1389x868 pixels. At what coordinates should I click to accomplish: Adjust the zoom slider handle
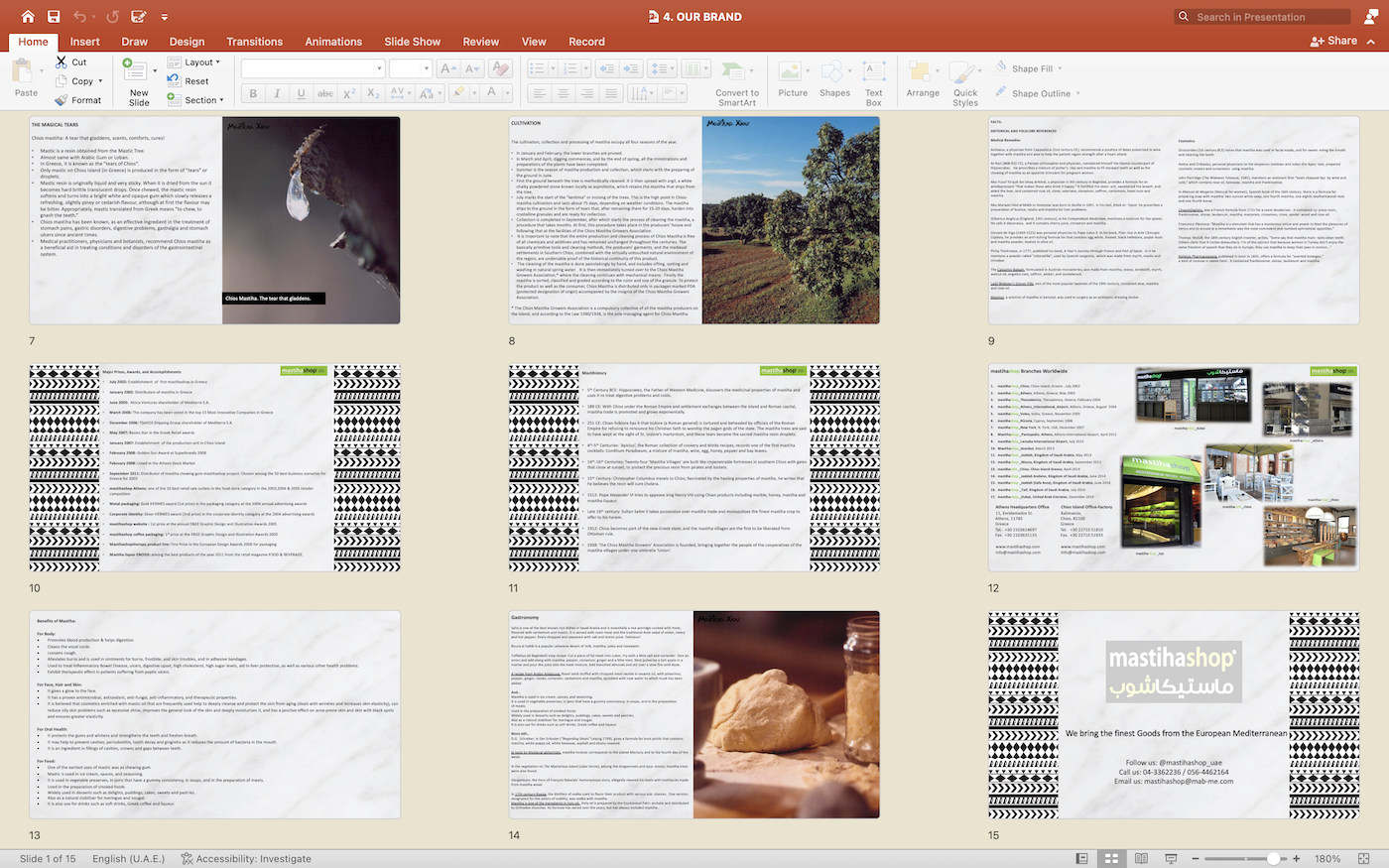click(x=1274, y=859)
